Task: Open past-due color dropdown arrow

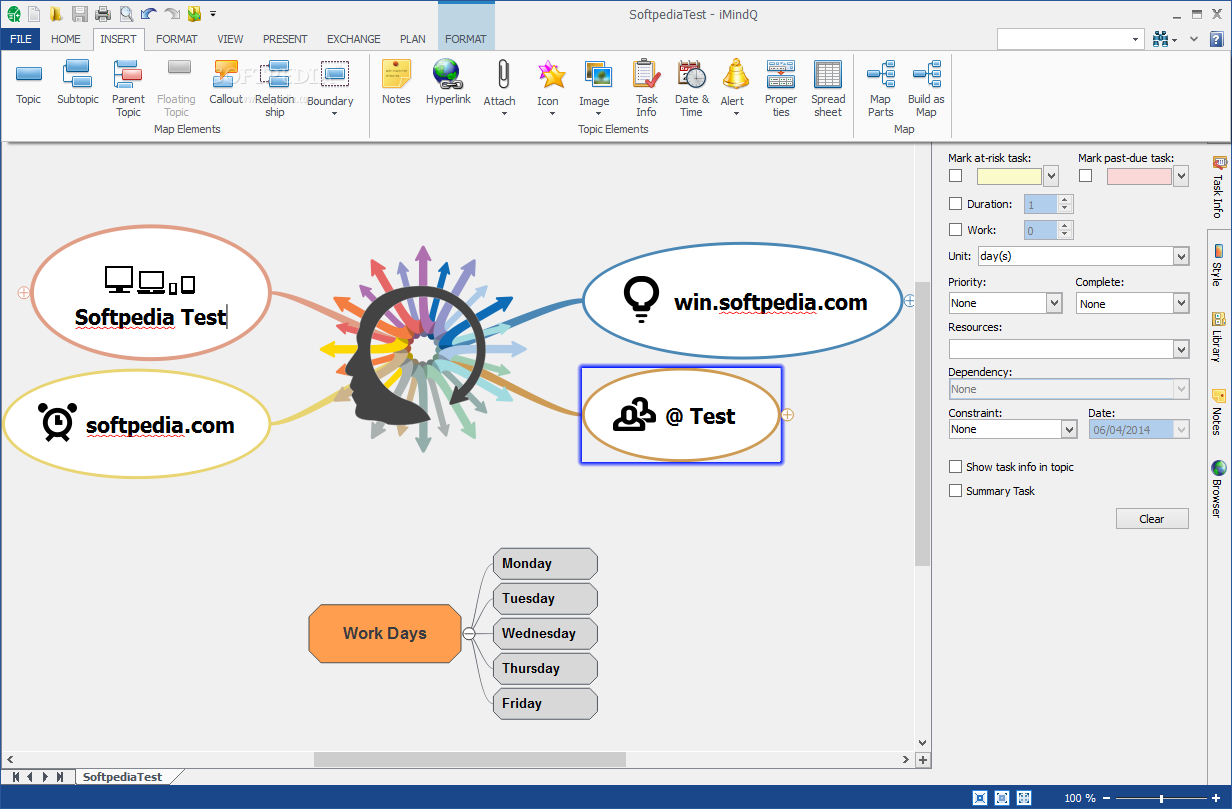Action: [1181, 176]
